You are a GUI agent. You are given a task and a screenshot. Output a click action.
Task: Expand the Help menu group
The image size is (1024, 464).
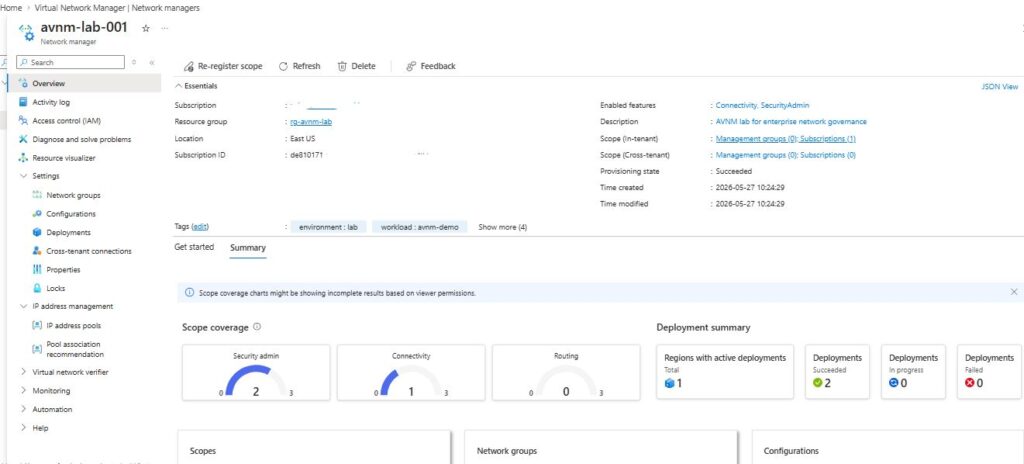click(24, 428)
